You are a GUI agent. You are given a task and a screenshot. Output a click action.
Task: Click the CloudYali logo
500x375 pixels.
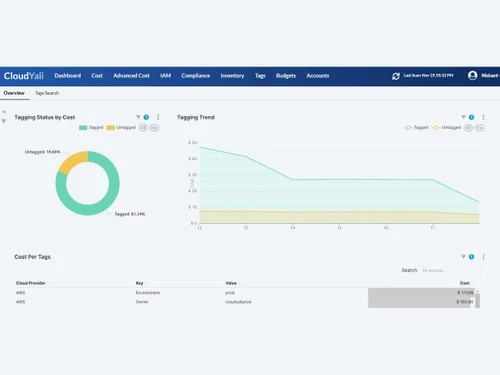pos(24,76)
